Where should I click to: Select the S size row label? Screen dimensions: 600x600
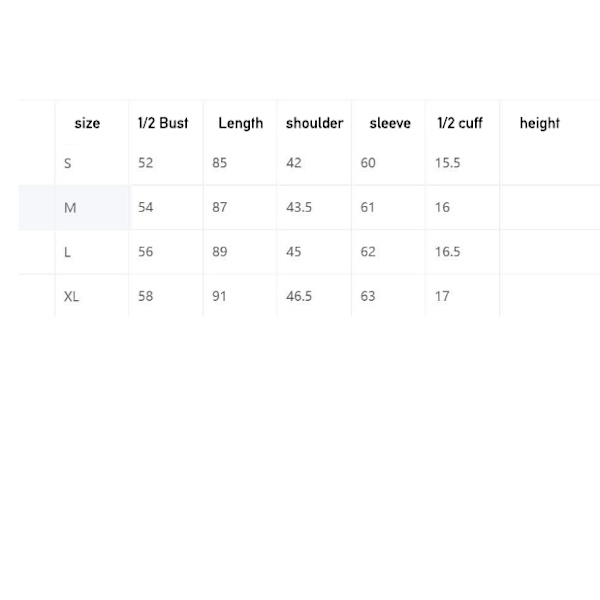click(68, 163)
